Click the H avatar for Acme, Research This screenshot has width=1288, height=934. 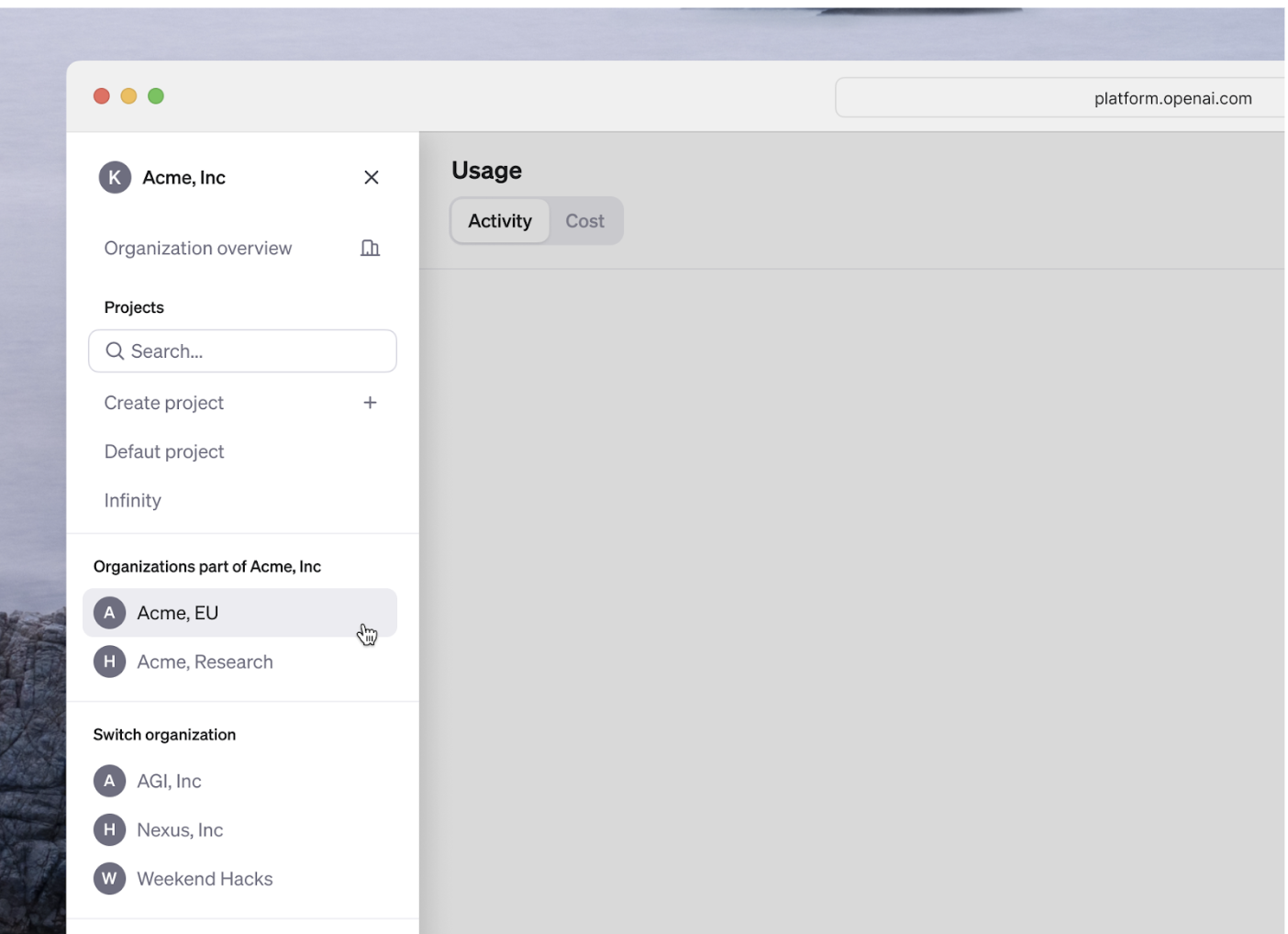[109, 662]
